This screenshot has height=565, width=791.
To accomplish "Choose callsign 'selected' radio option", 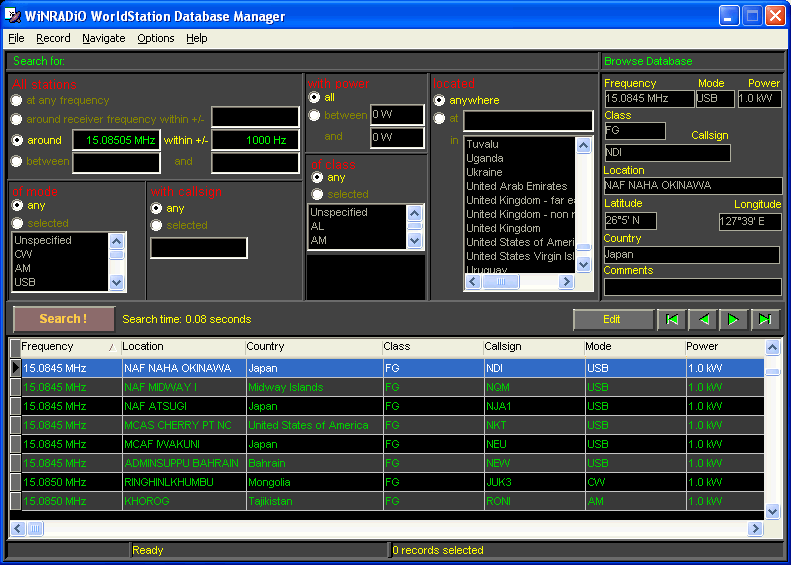I will (x=156, y=225).
